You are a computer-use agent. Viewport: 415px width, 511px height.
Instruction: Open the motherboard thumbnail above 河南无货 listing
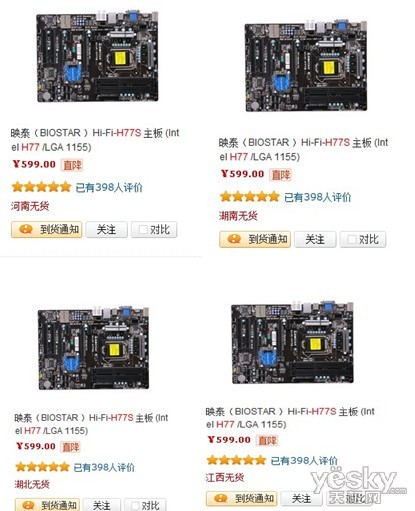coord(97,56)
